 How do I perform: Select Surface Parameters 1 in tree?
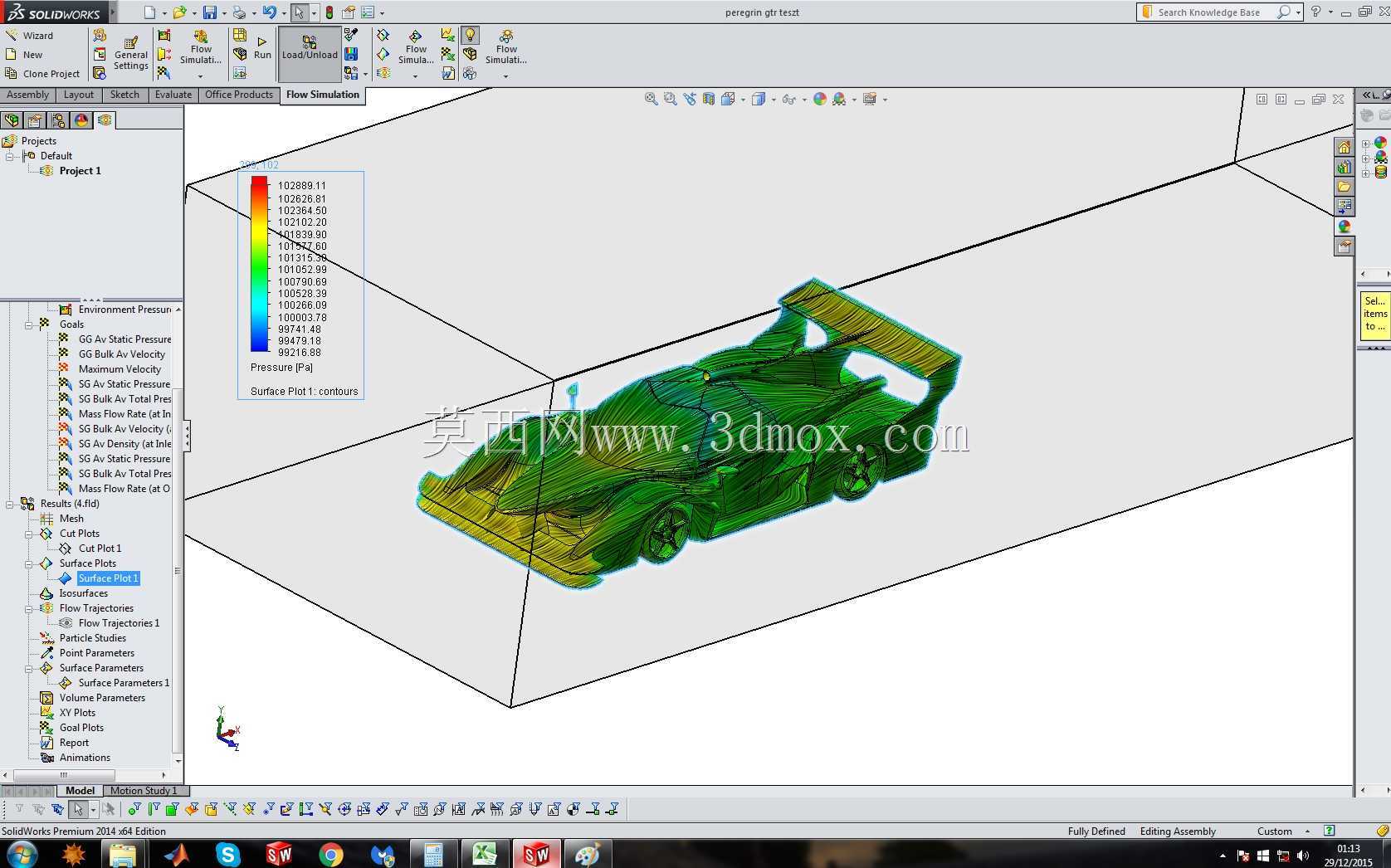coord(124,683)
